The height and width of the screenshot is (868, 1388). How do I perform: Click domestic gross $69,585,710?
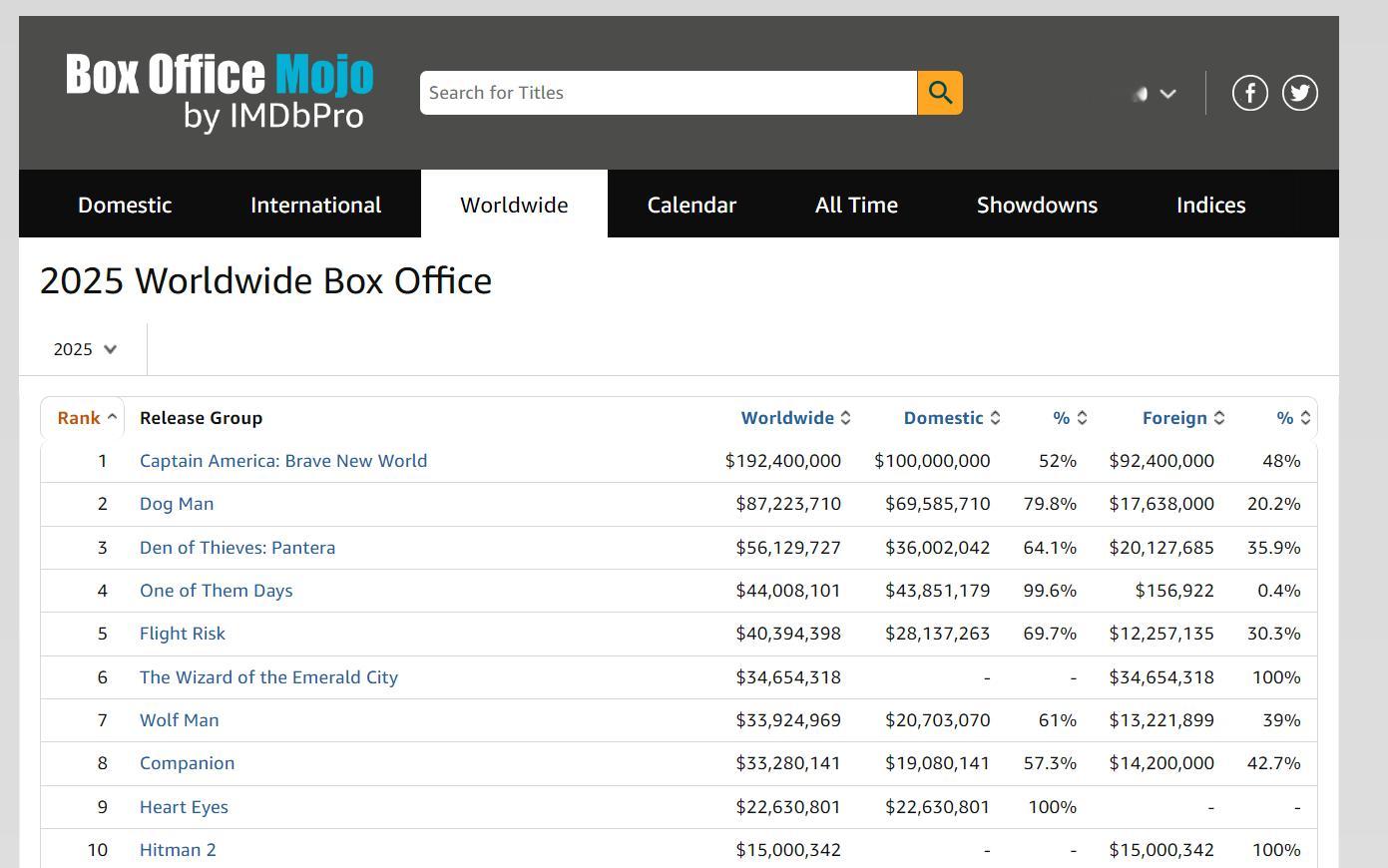pos(938,504)
